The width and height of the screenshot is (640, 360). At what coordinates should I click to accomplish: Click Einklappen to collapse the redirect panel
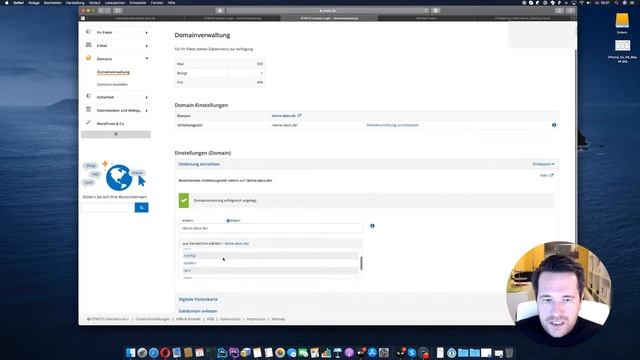[x=543, y=164]
